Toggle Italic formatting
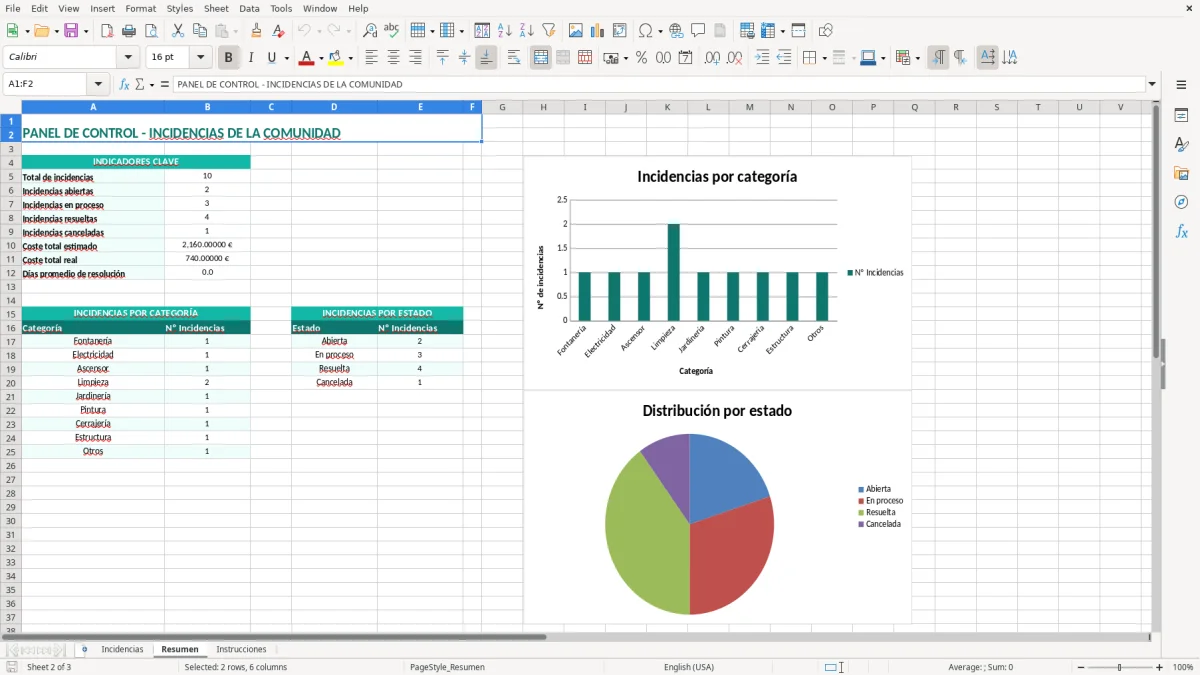1200x675 pixels. pyautogui.click(x=250, y=58)
